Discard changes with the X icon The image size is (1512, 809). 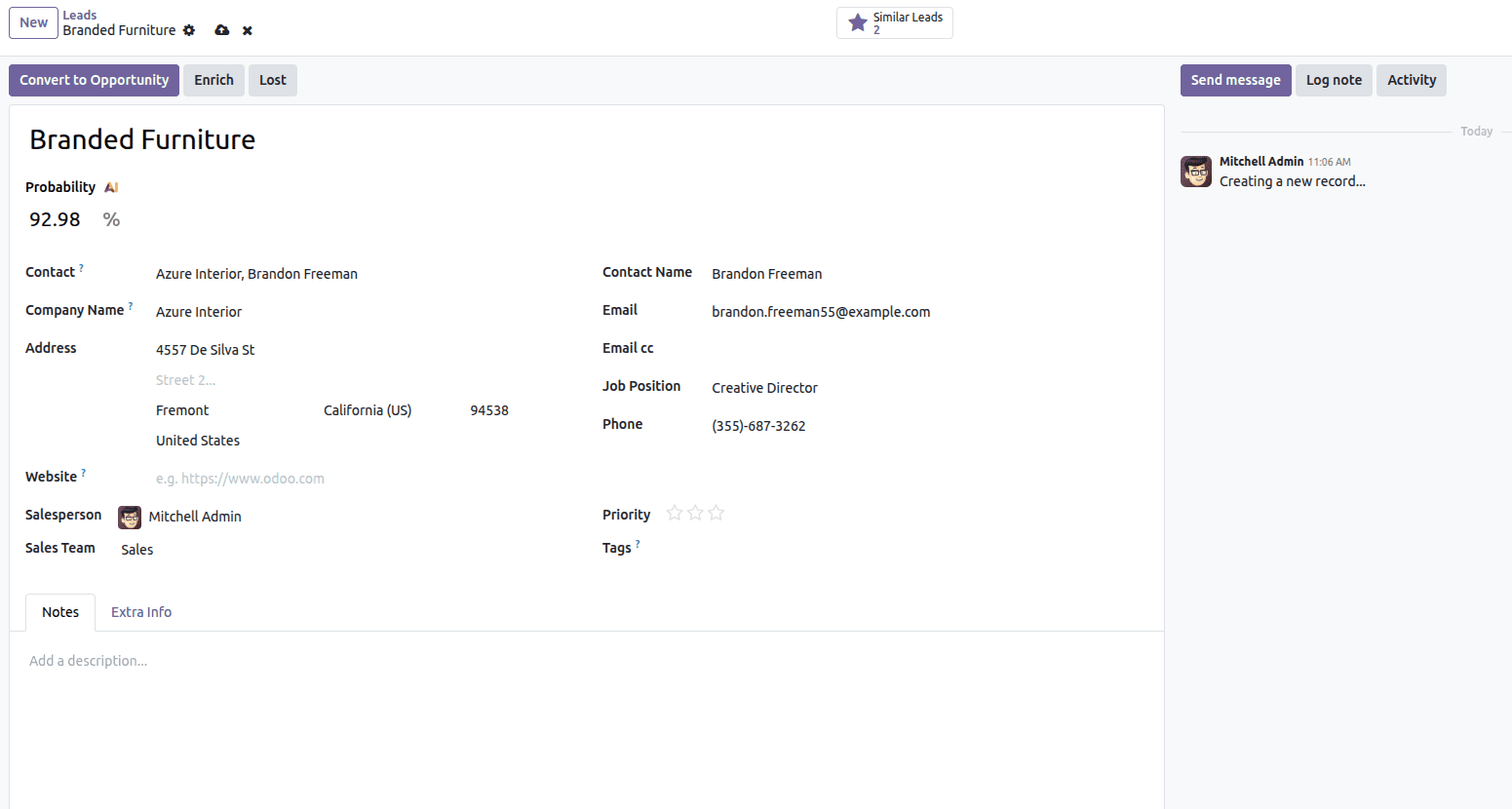(247, 30)
